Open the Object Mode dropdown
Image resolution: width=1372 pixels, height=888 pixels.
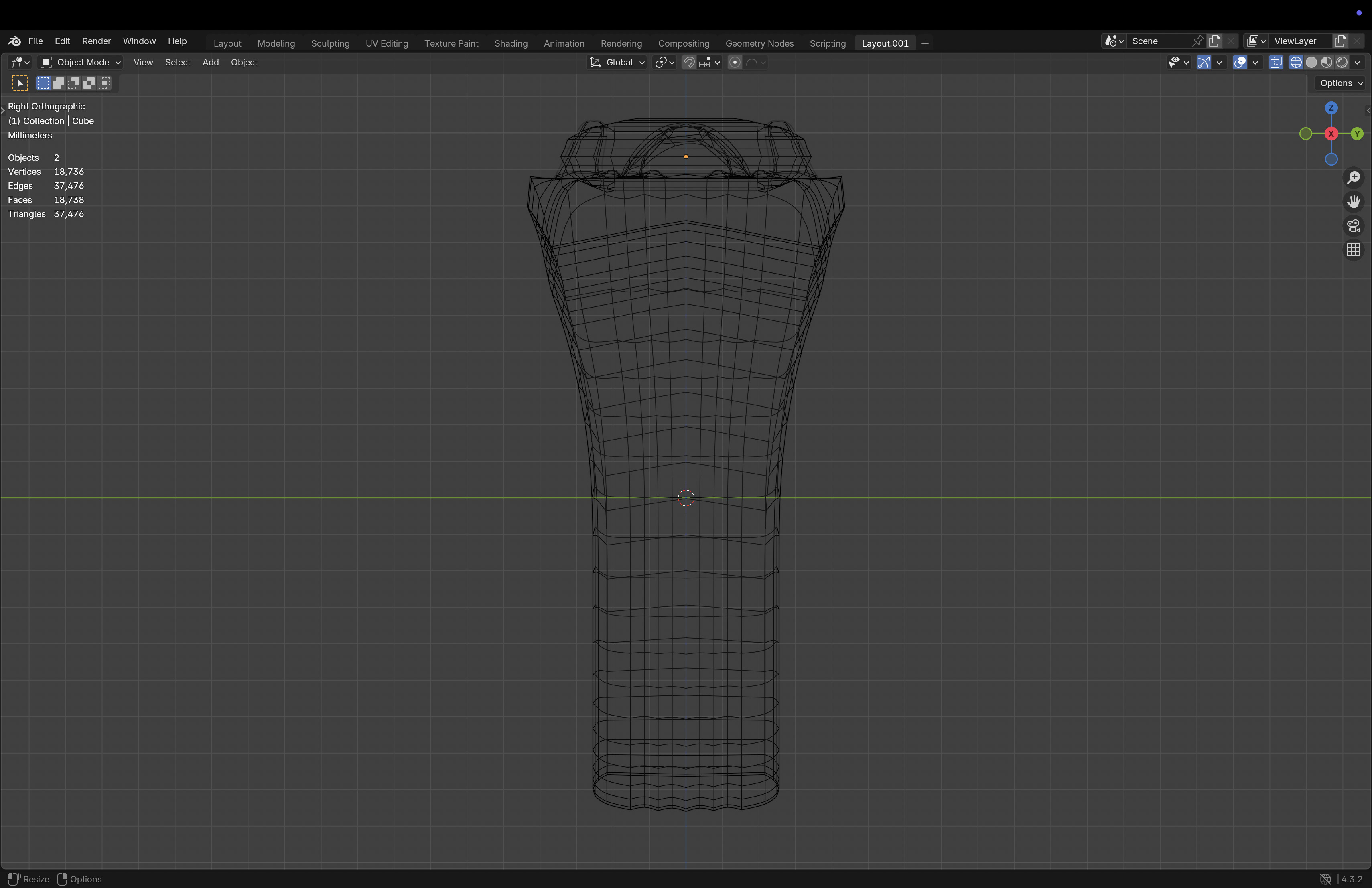80,62
